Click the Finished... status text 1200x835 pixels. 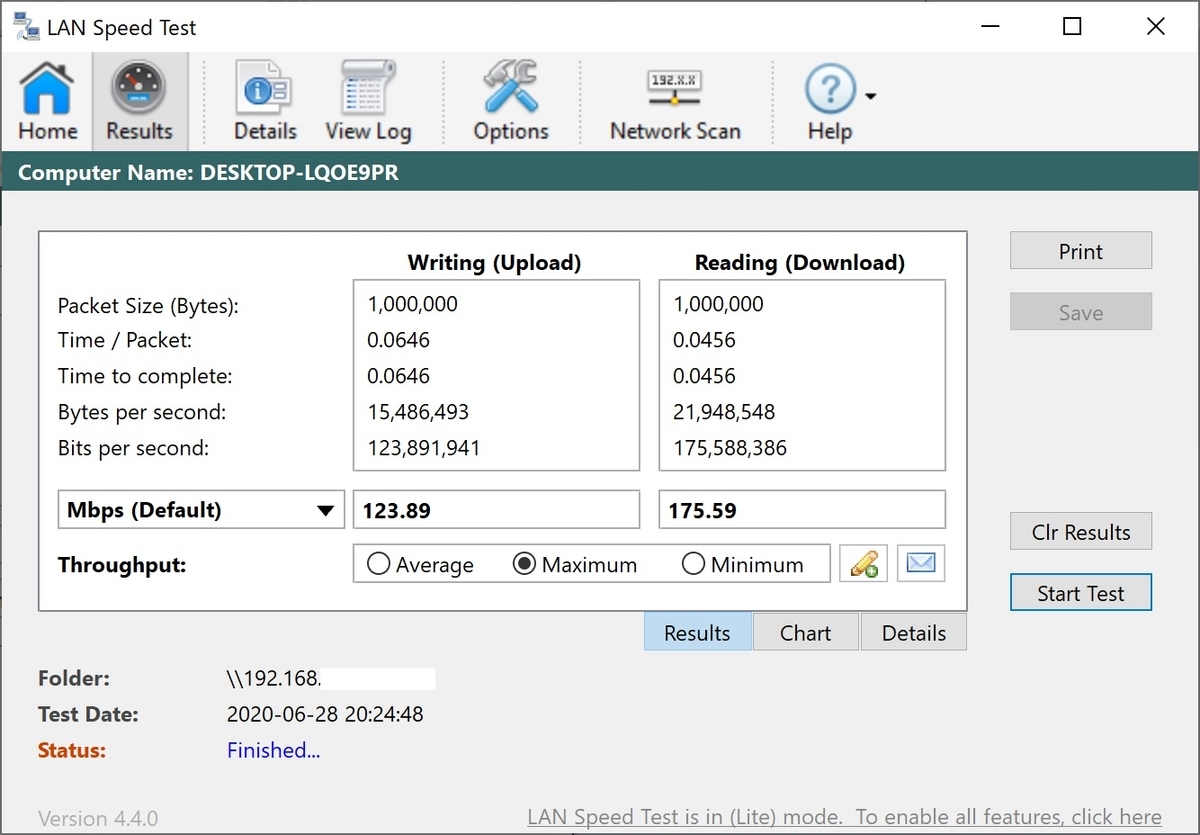click(274, 750)
